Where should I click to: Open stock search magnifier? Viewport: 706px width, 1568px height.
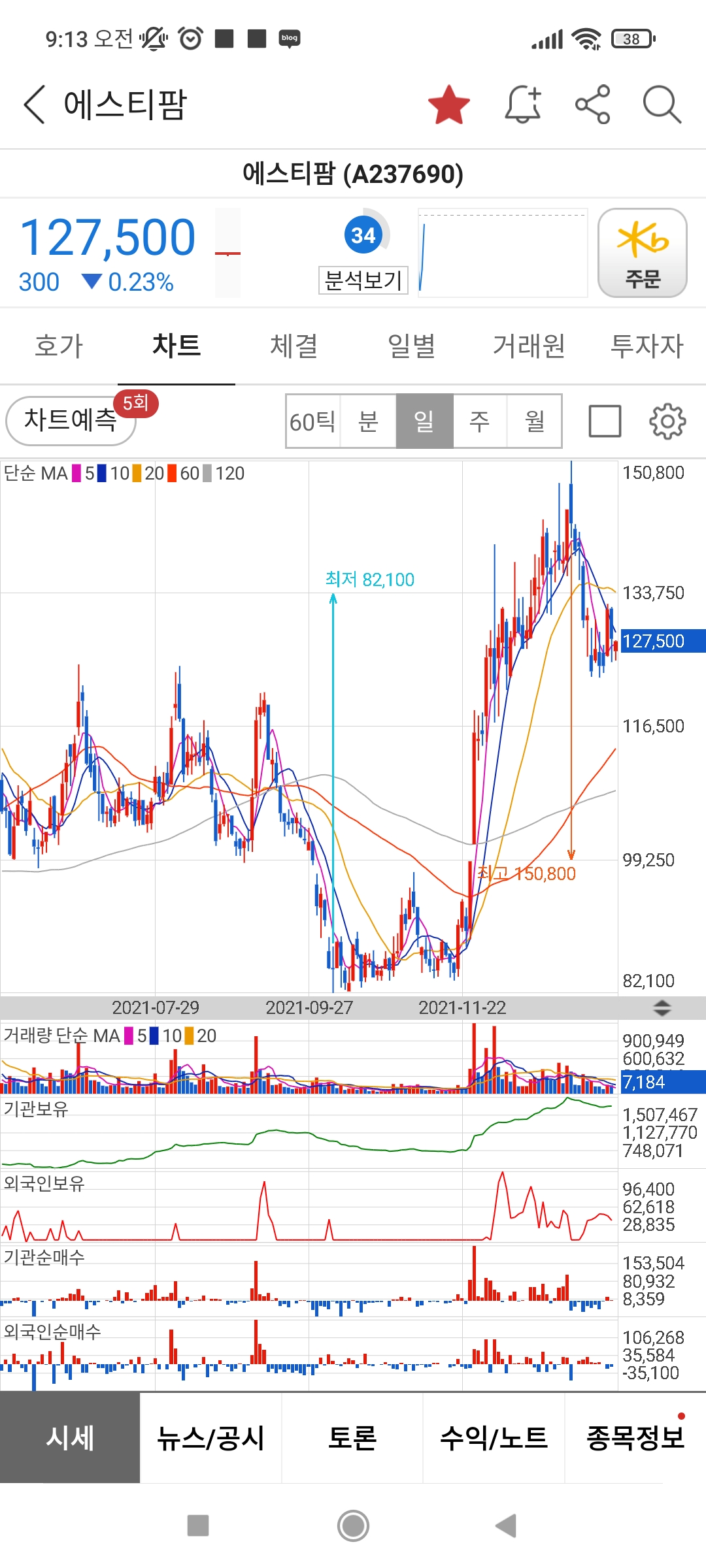point(662,105)
